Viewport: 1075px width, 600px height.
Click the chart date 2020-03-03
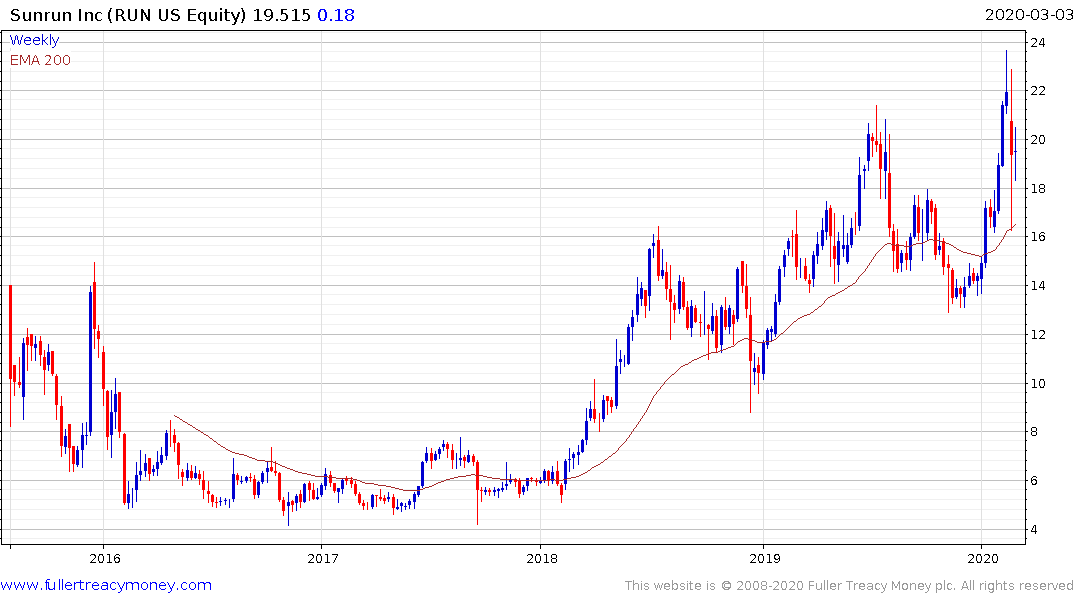1028,15
